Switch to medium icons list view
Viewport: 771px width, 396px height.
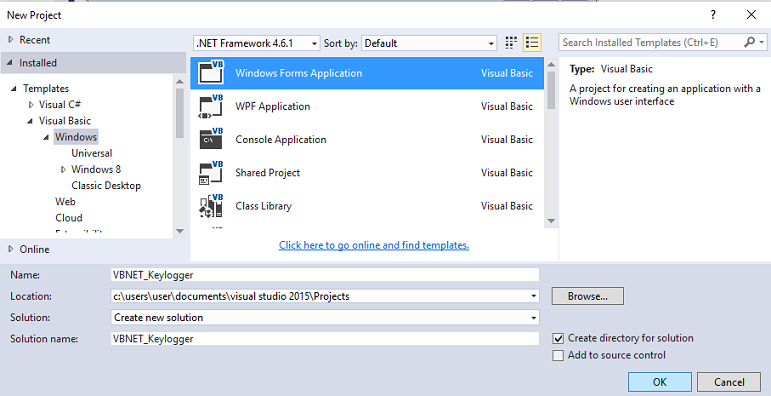tap(532, 43)
